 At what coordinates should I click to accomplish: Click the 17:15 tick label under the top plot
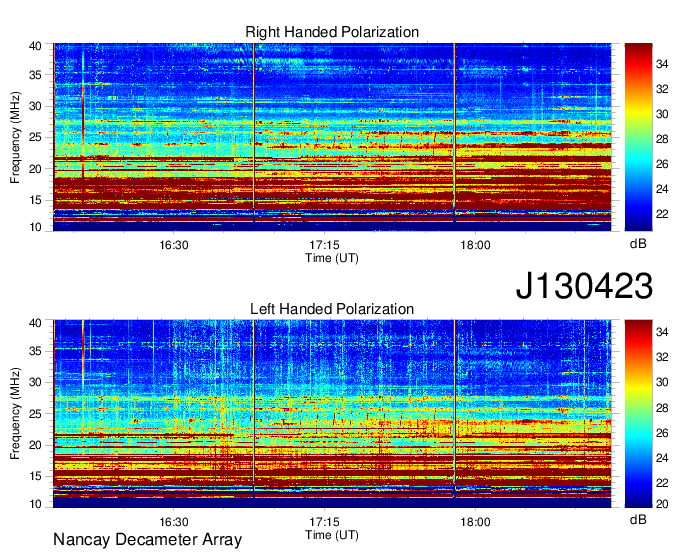pos(324,245)
